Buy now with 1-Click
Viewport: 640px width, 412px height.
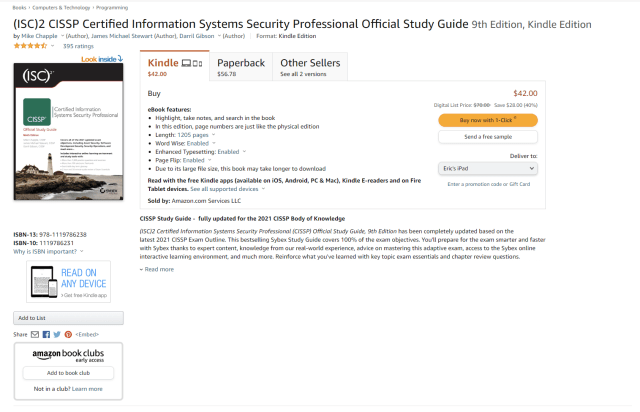coord(487,120)
